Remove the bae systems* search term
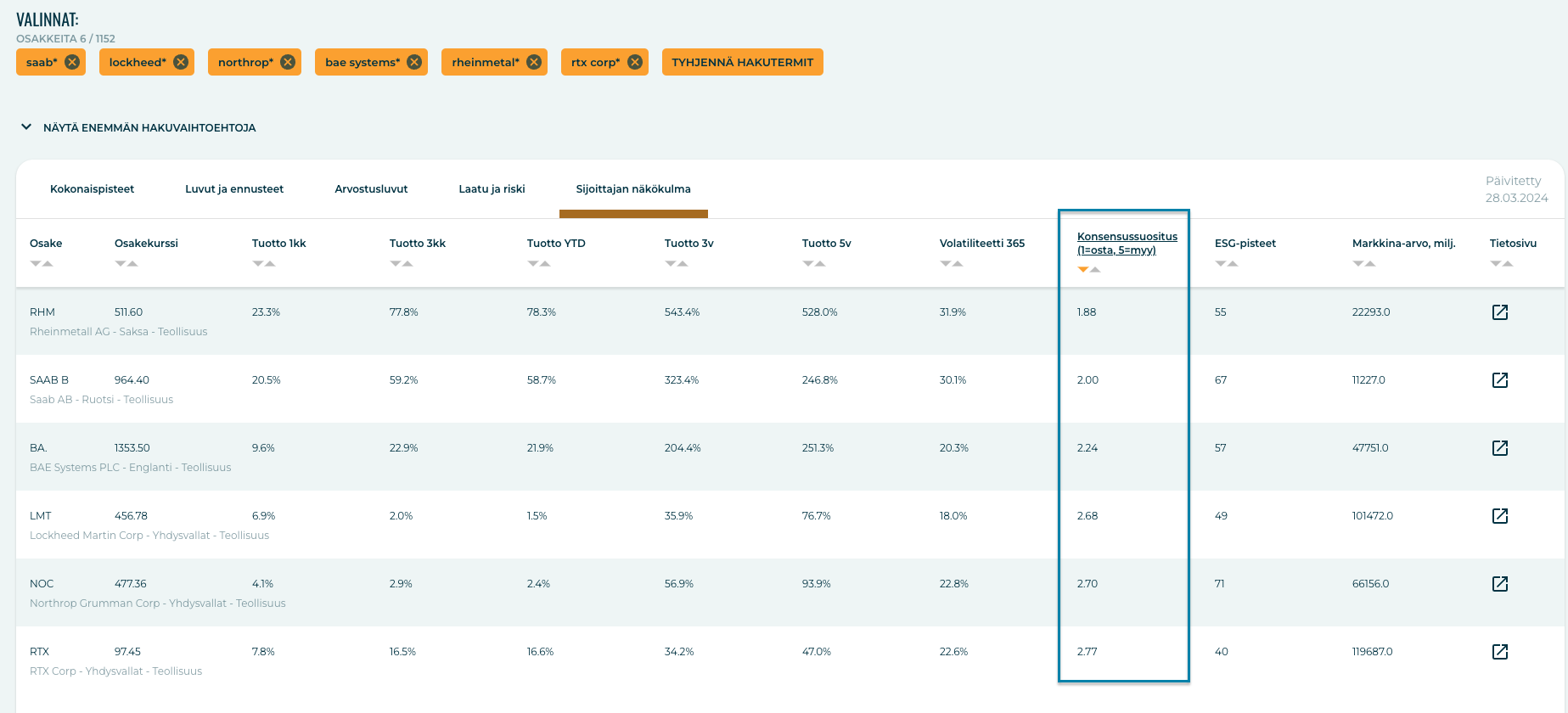 pos(414,62)
